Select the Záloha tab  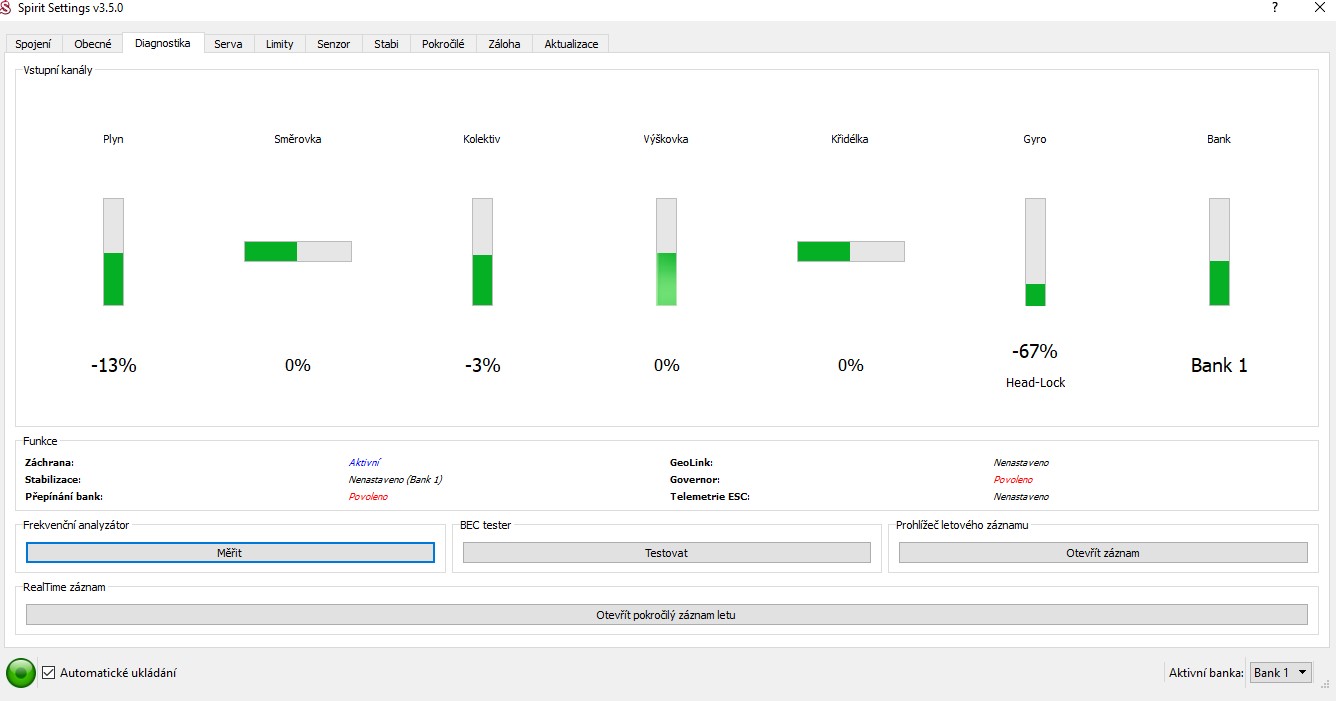coord(504,44)
